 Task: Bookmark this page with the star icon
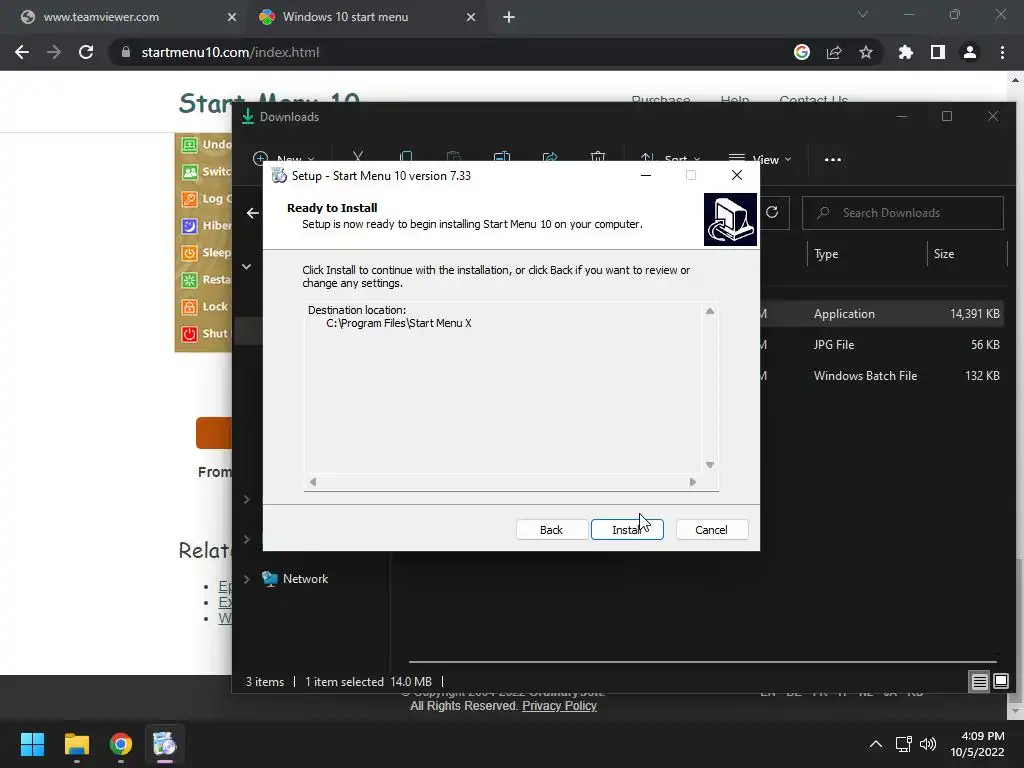click(x=866, y=52)
